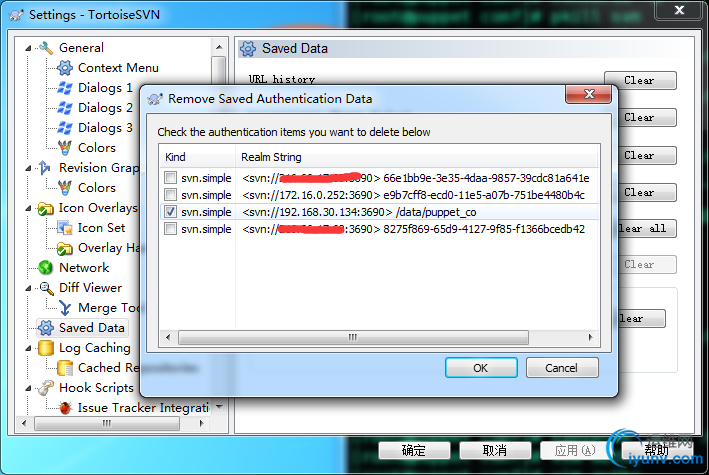The height and width of the screenshot is (475, 709).
Task: Check the 66e1bb9e-3e35 authentication item
Action: click(170, 178)
